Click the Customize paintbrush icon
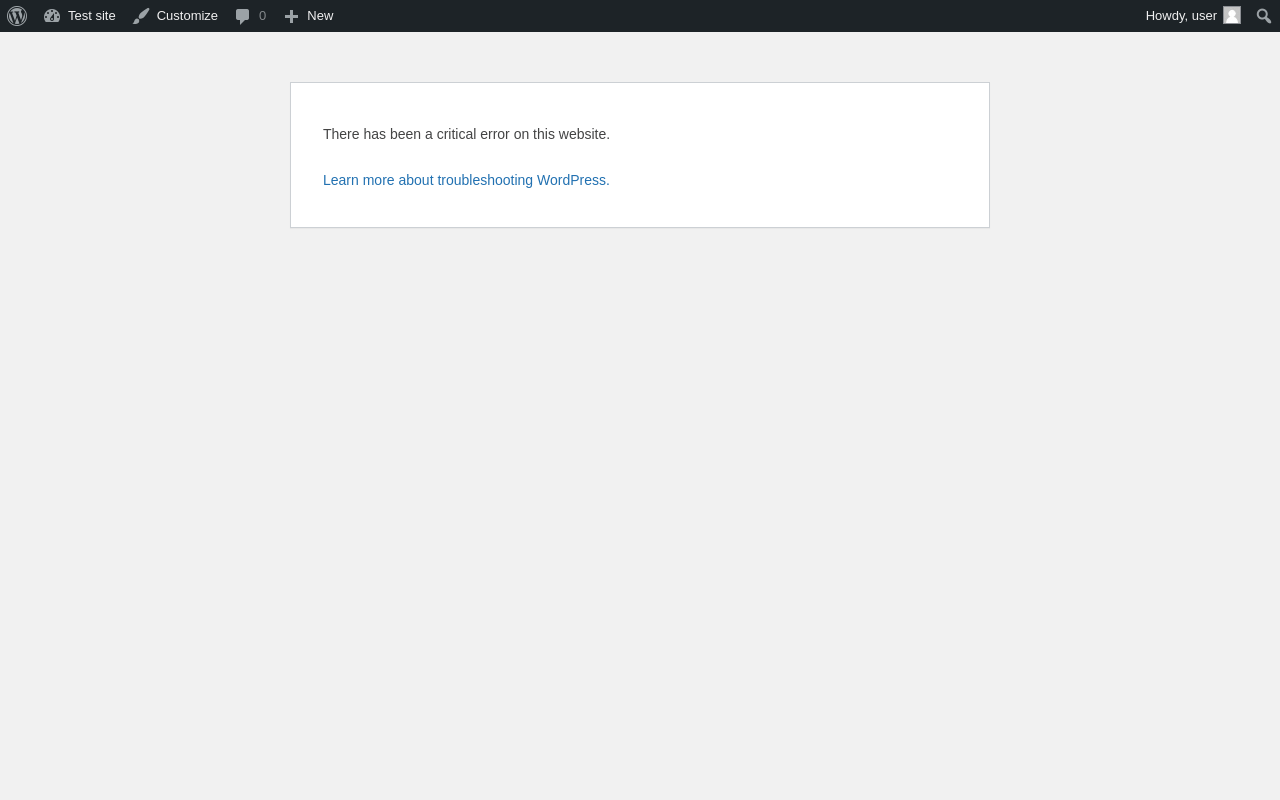1280x800 pixels. [x=141, y=16]
